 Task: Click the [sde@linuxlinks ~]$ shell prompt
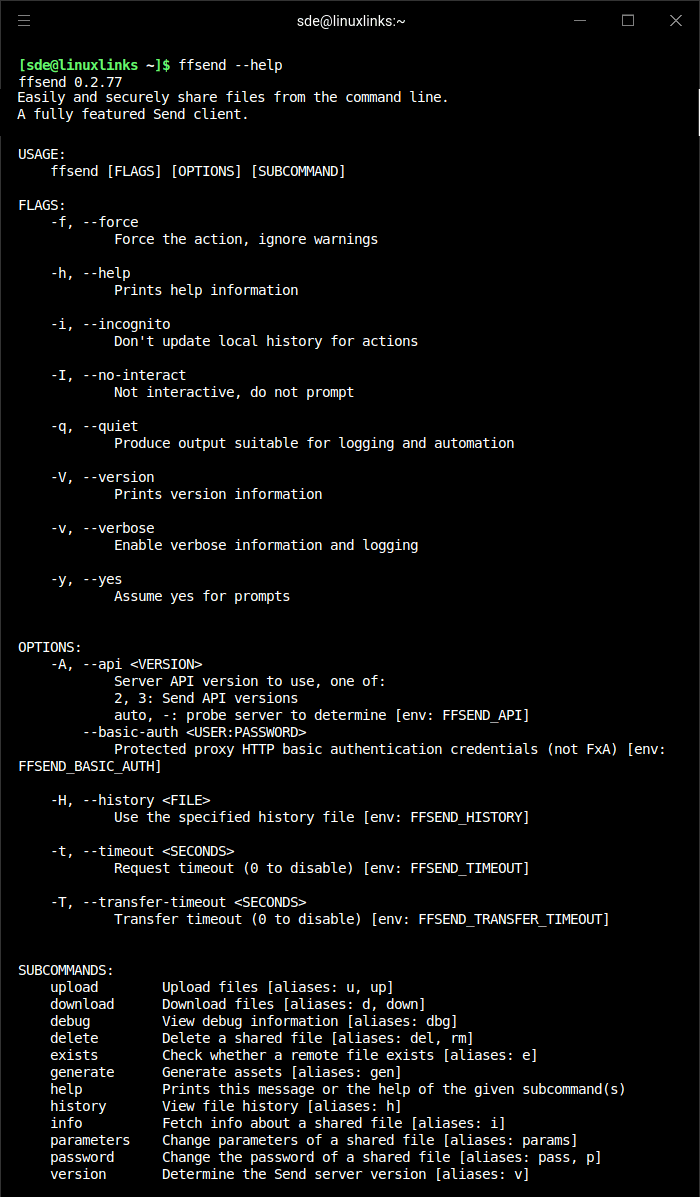pos(94,65)
